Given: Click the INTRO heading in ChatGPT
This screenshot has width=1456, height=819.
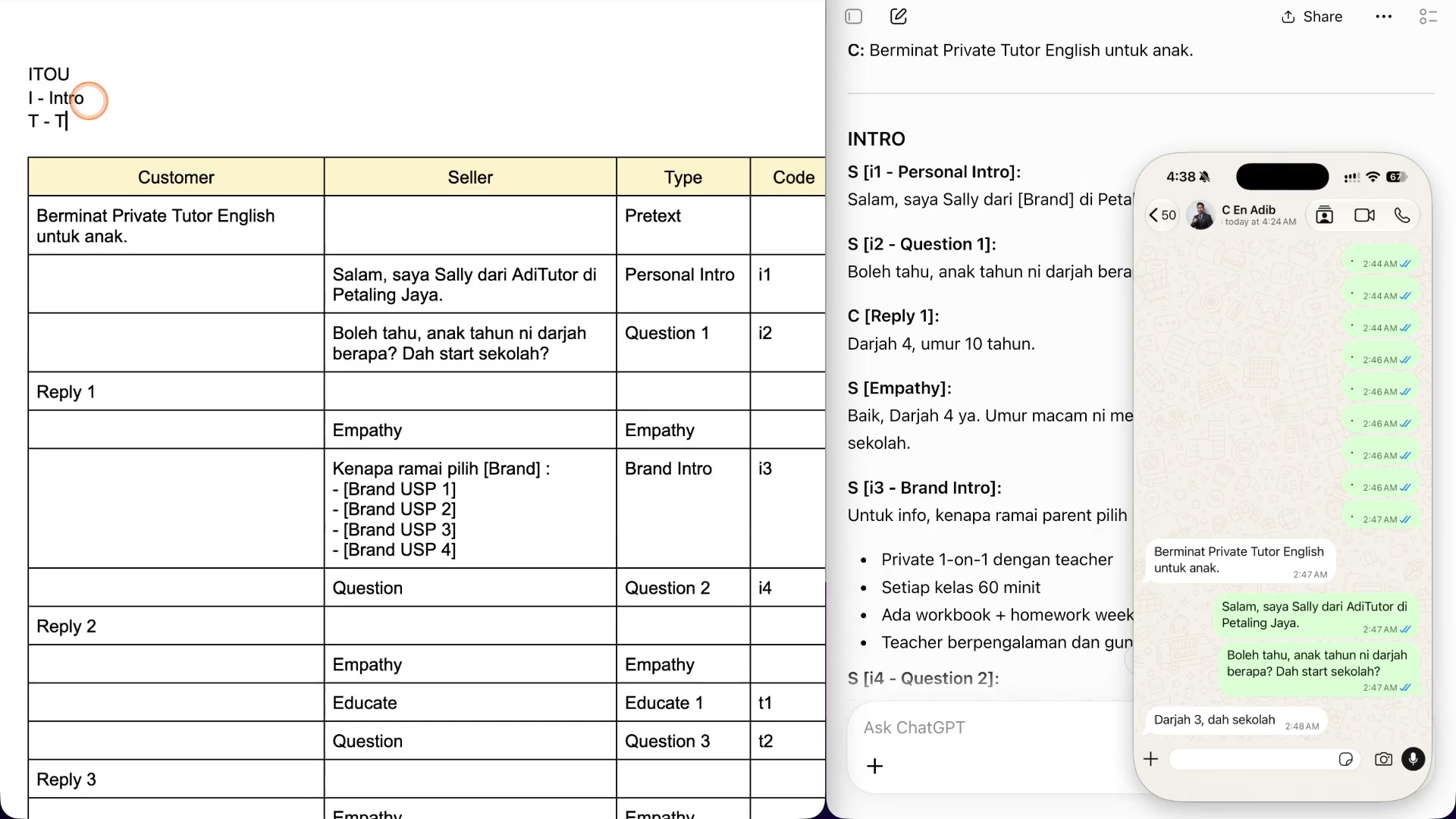Looking at the screenshot, I should coord(877,139).
